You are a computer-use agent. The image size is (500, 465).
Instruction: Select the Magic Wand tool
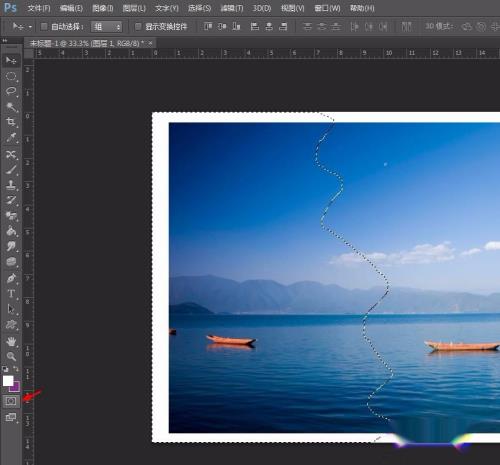(x=11, y=107)
